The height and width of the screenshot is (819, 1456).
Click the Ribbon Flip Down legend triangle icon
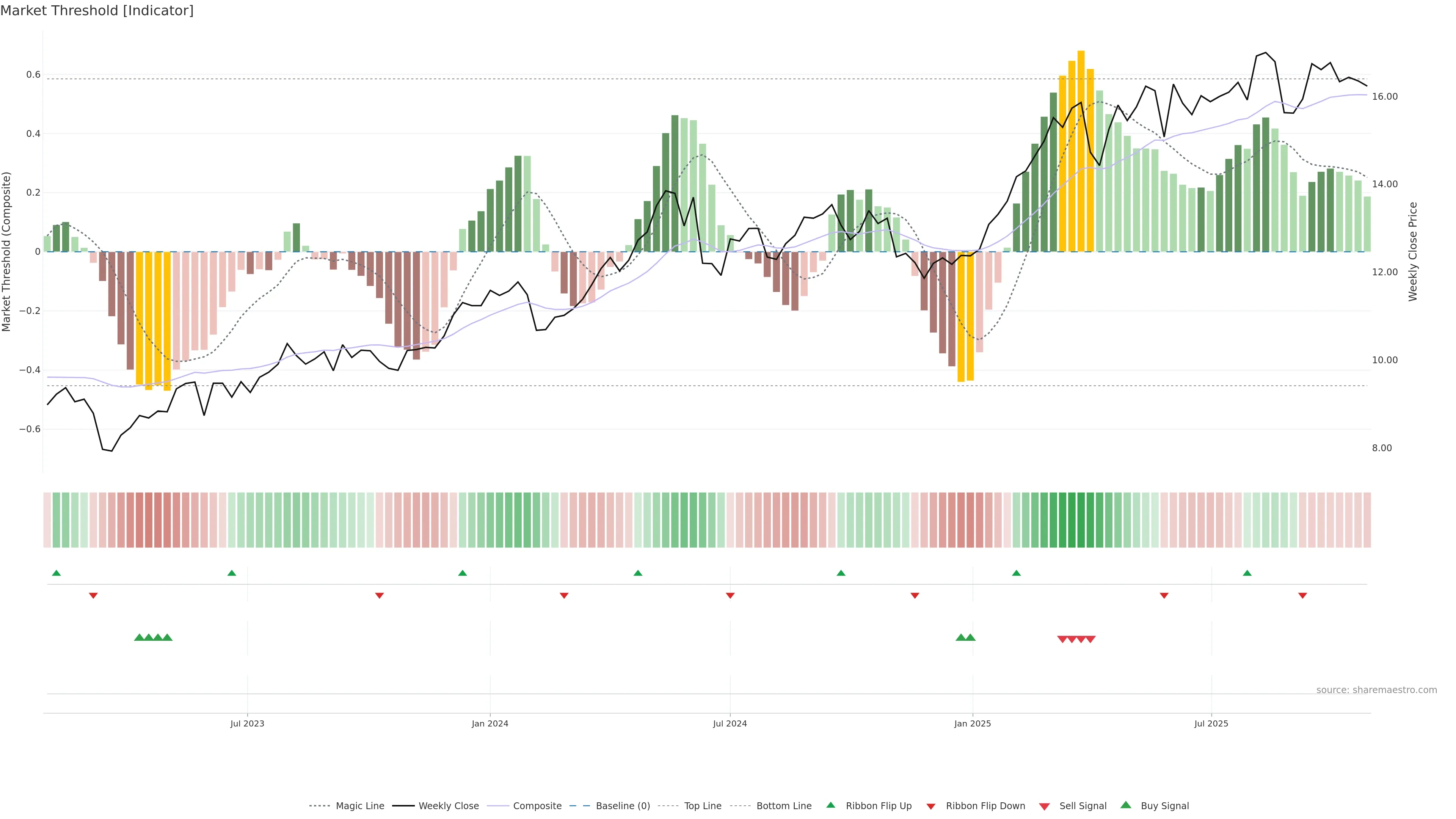point(931,806)
